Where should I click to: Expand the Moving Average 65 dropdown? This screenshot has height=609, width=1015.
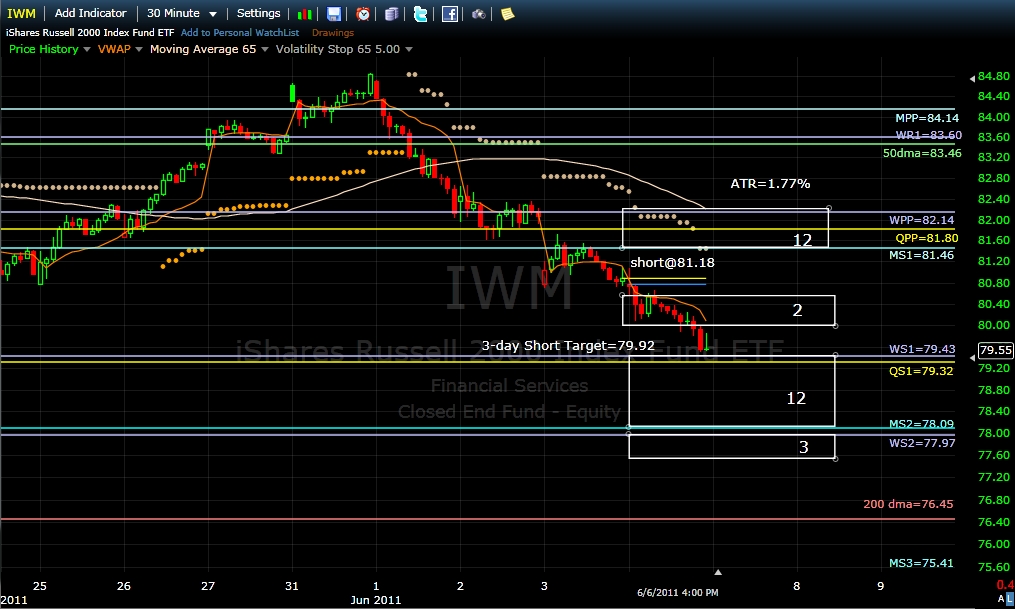pyautogui.click(x=265, y=49)
